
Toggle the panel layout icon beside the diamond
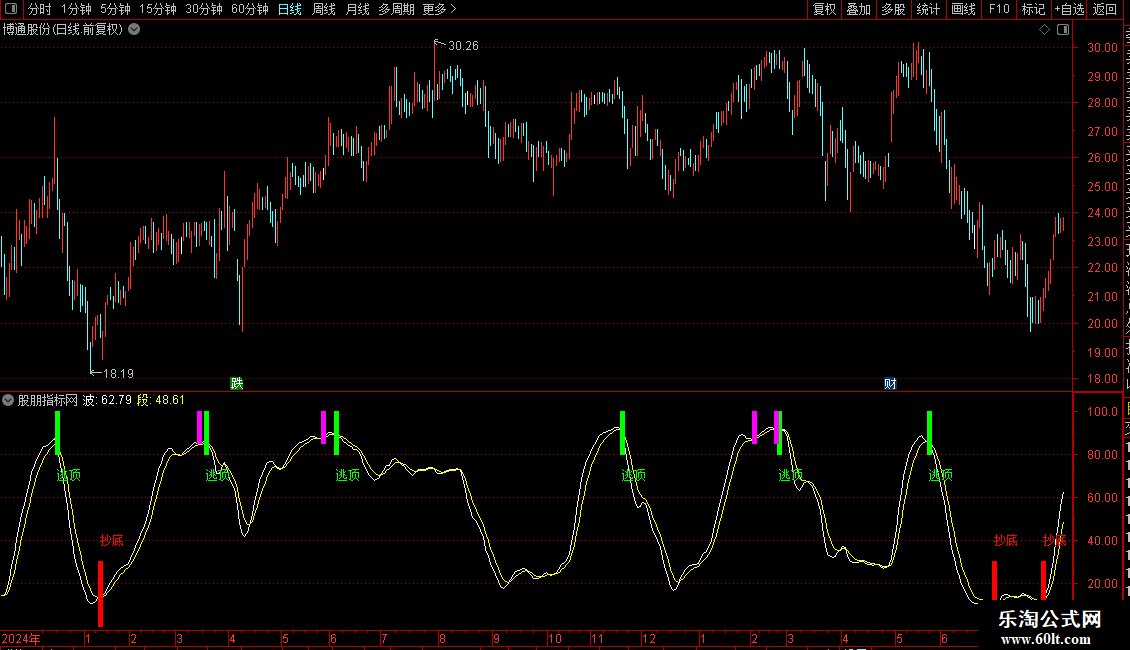click(1063, 30)
